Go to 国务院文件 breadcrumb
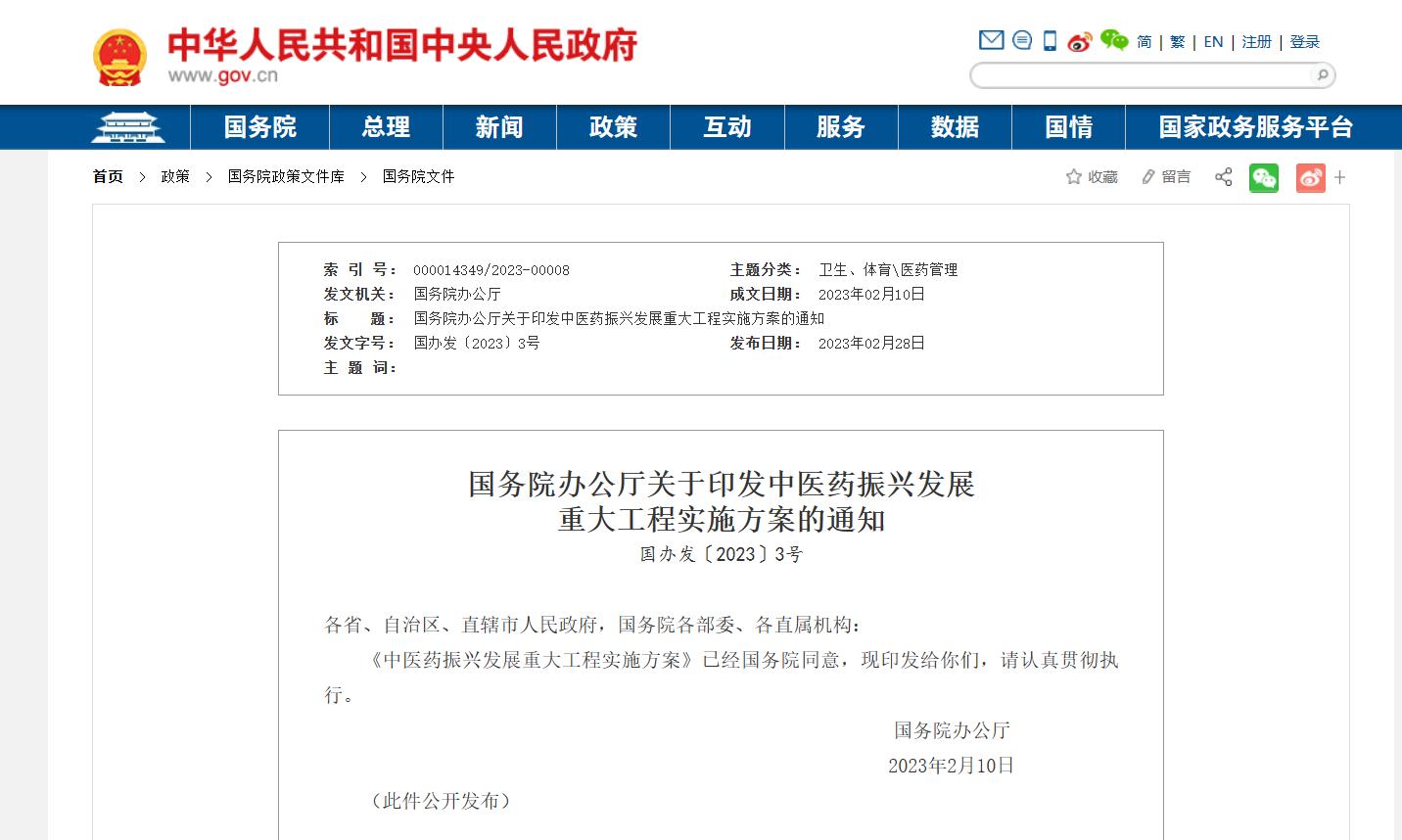The height and width of the screenshot is (840, 1402). tap(418, 176)
